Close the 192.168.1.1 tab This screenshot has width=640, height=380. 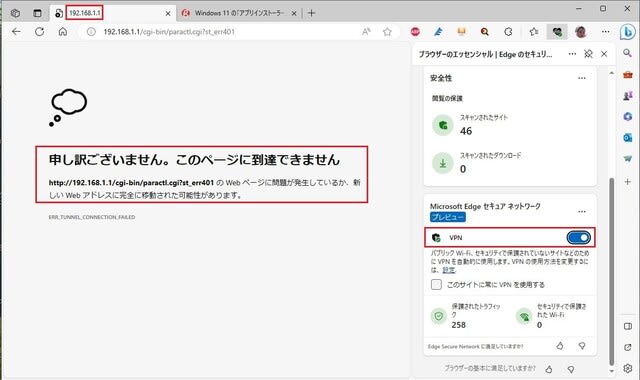[x=168, y=13]
